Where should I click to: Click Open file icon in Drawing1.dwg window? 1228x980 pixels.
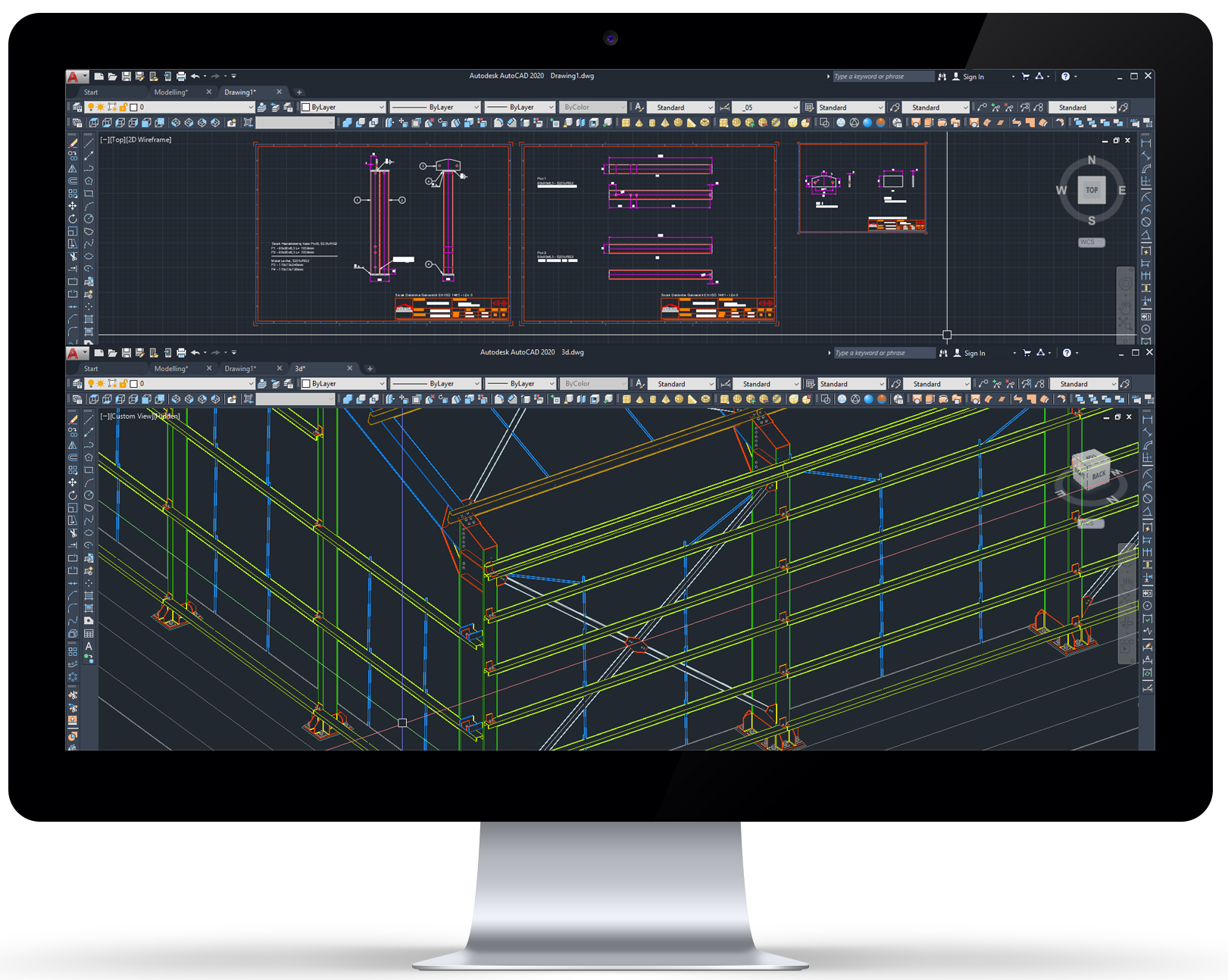112,76
